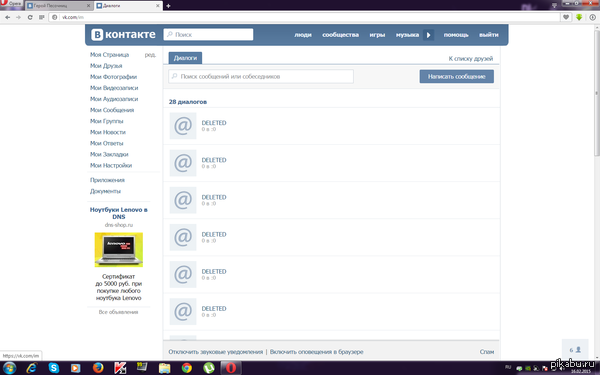600x375 pixels.
Task: Click the ред. edit link
Action: pos(150,55)
